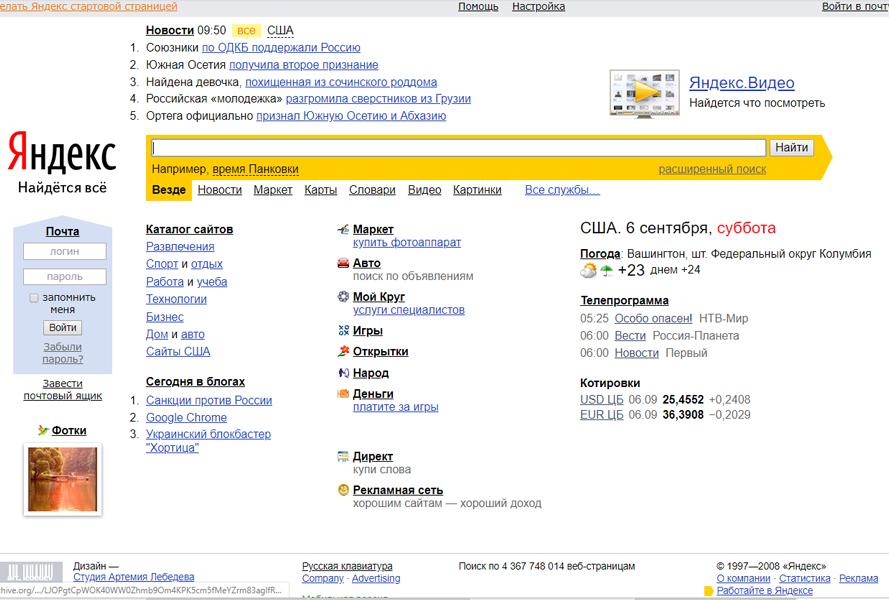Open the Деньги wallet icon
The image size is (889, 600).
343,394
